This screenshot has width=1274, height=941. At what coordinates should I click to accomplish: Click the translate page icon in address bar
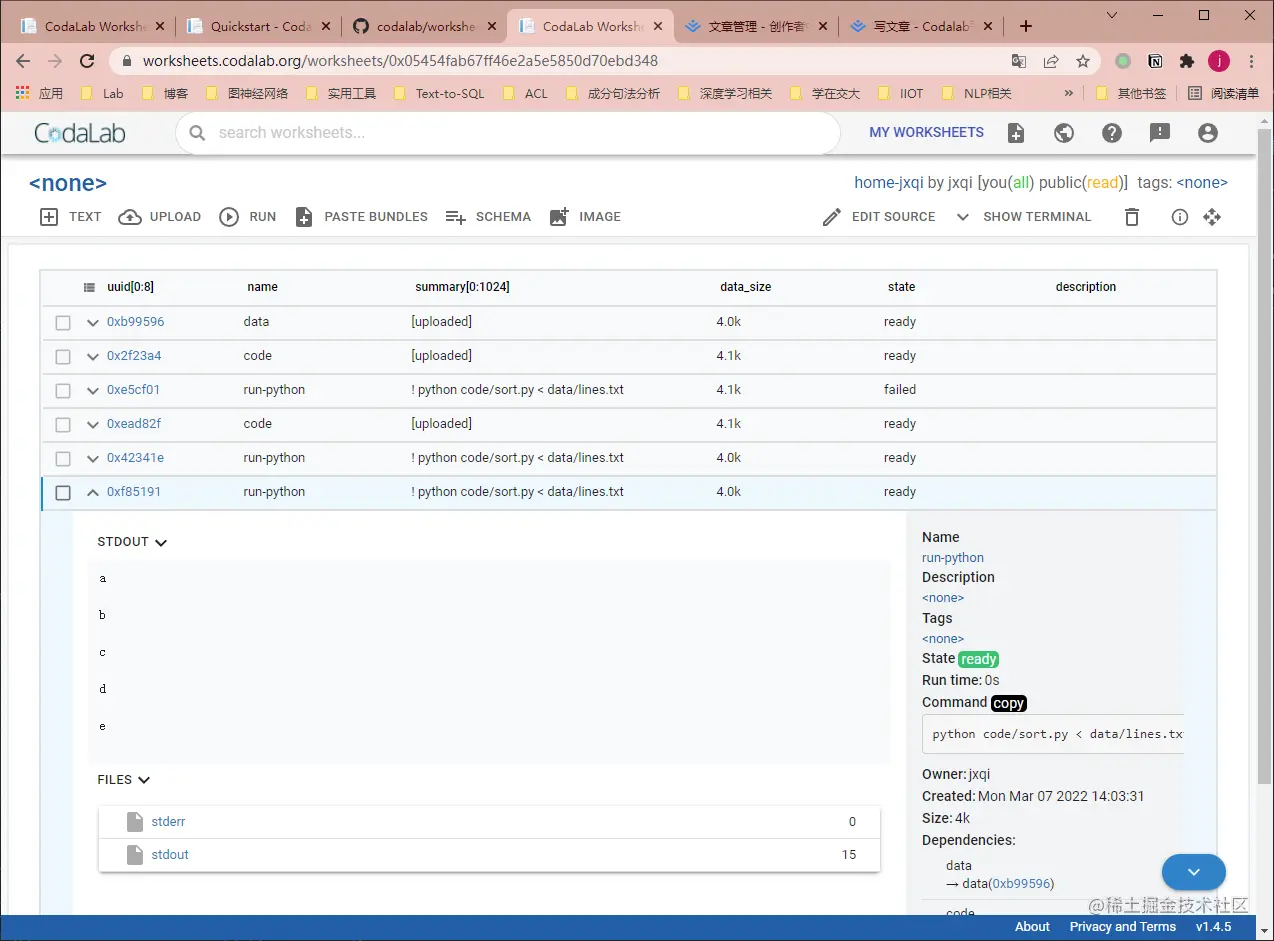[1019, 61]
